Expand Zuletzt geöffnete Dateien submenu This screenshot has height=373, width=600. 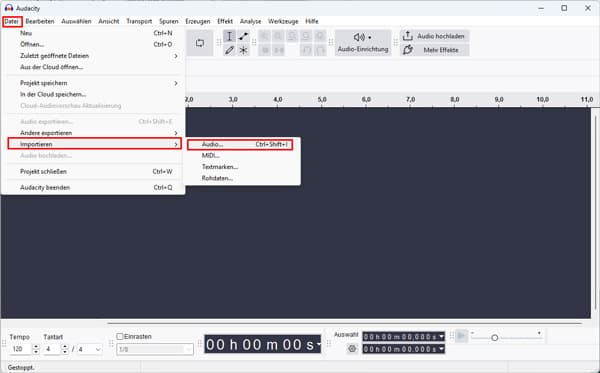click(x=94, y=56)
